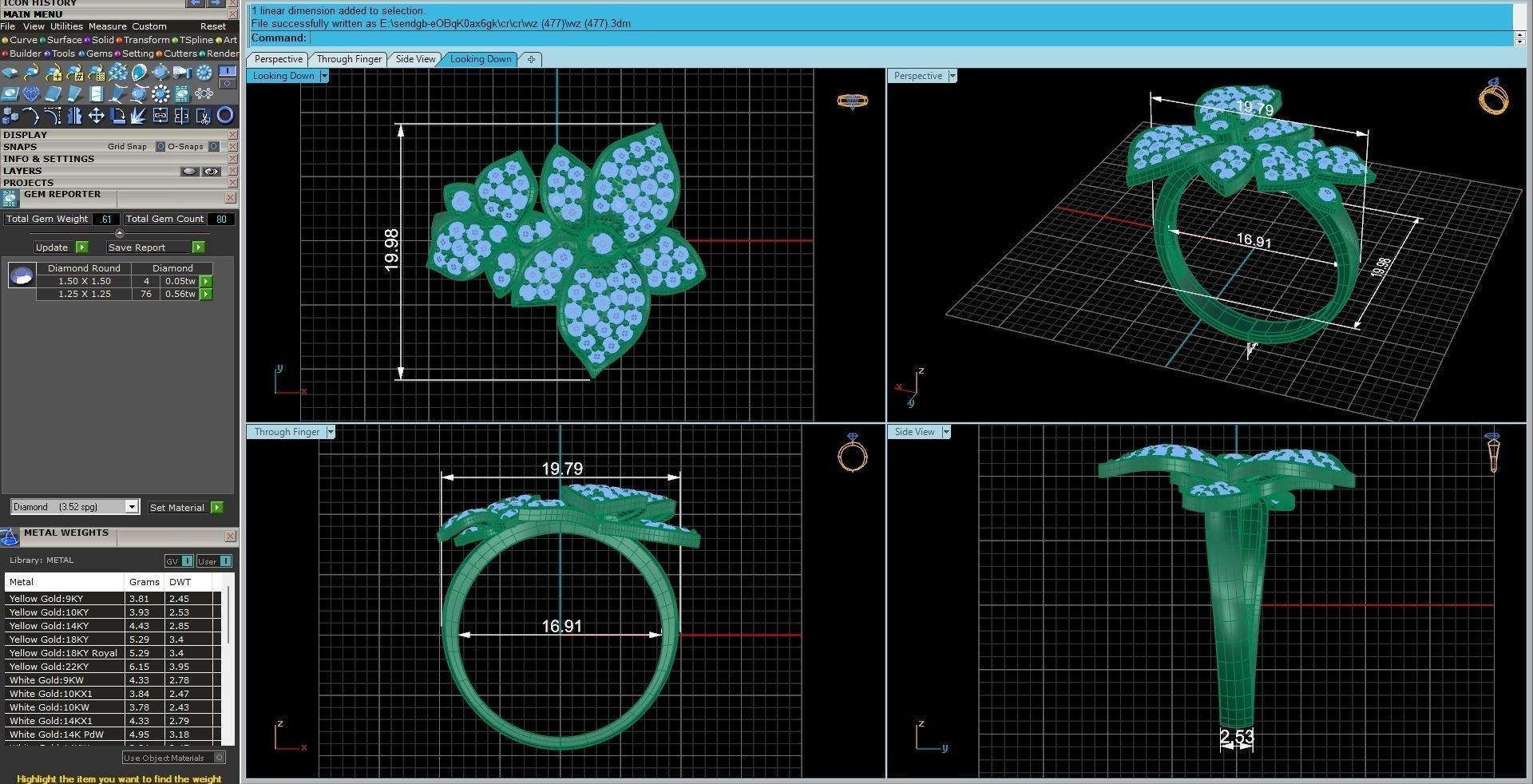Toggle the O-Snaps switch
Screen dimensions: 1533x784
click(214, 147)
